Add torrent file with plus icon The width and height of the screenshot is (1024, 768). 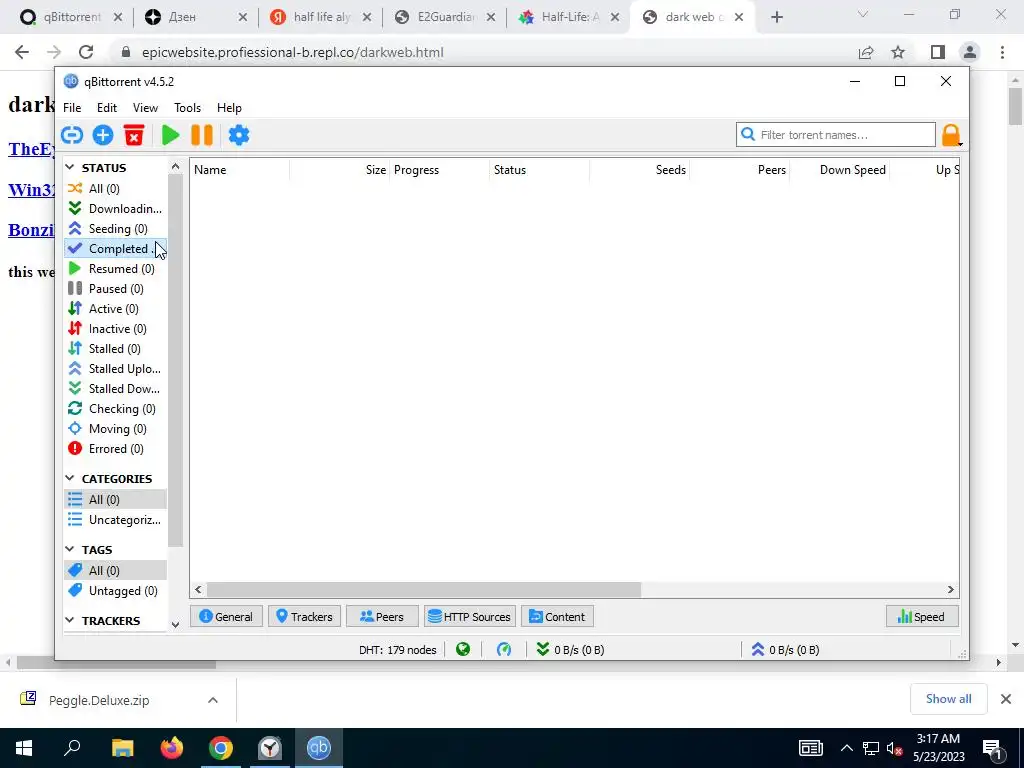pos(103,135)
